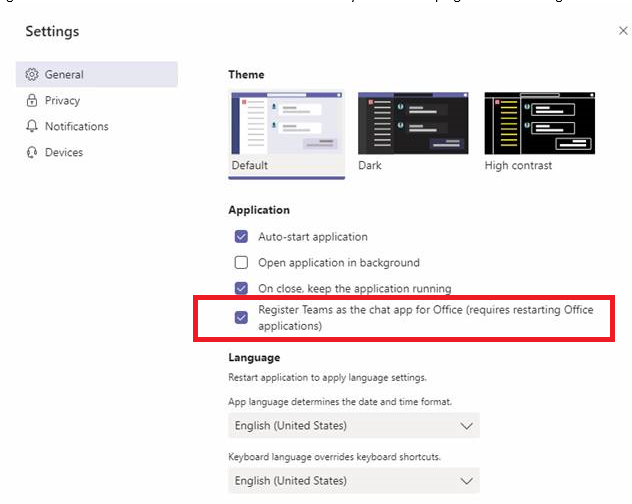Click the 'Default' theme label text
The width and height of the screenshot is (632, 504).
249,165
